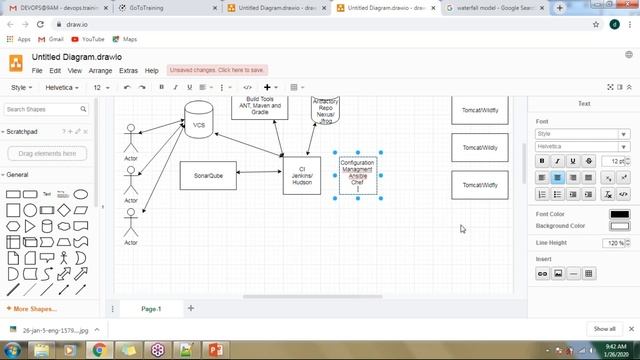Screen dimensions: 640x360
Task: Add new page with plus button
Action: coord(191,308)
